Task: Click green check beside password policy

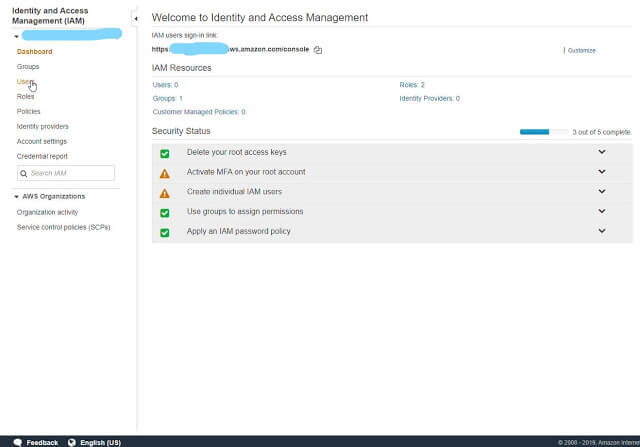Action: point(165,232)
